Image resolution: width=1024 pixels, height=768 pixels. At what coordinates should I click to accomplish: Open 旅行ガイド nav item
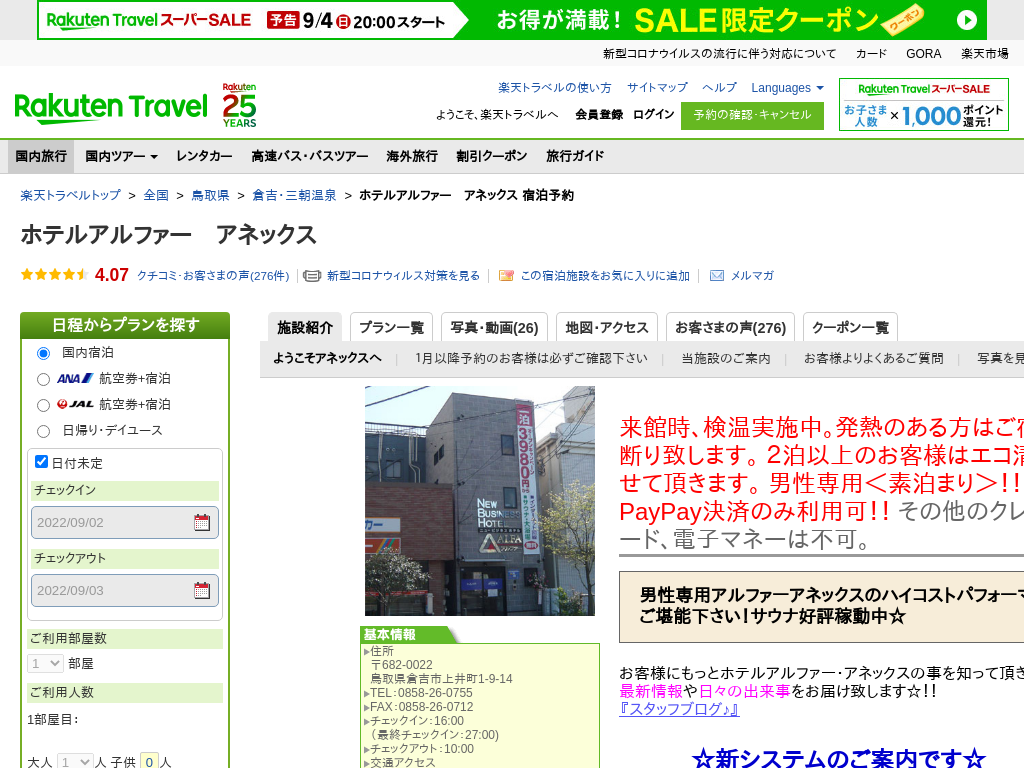575,156
